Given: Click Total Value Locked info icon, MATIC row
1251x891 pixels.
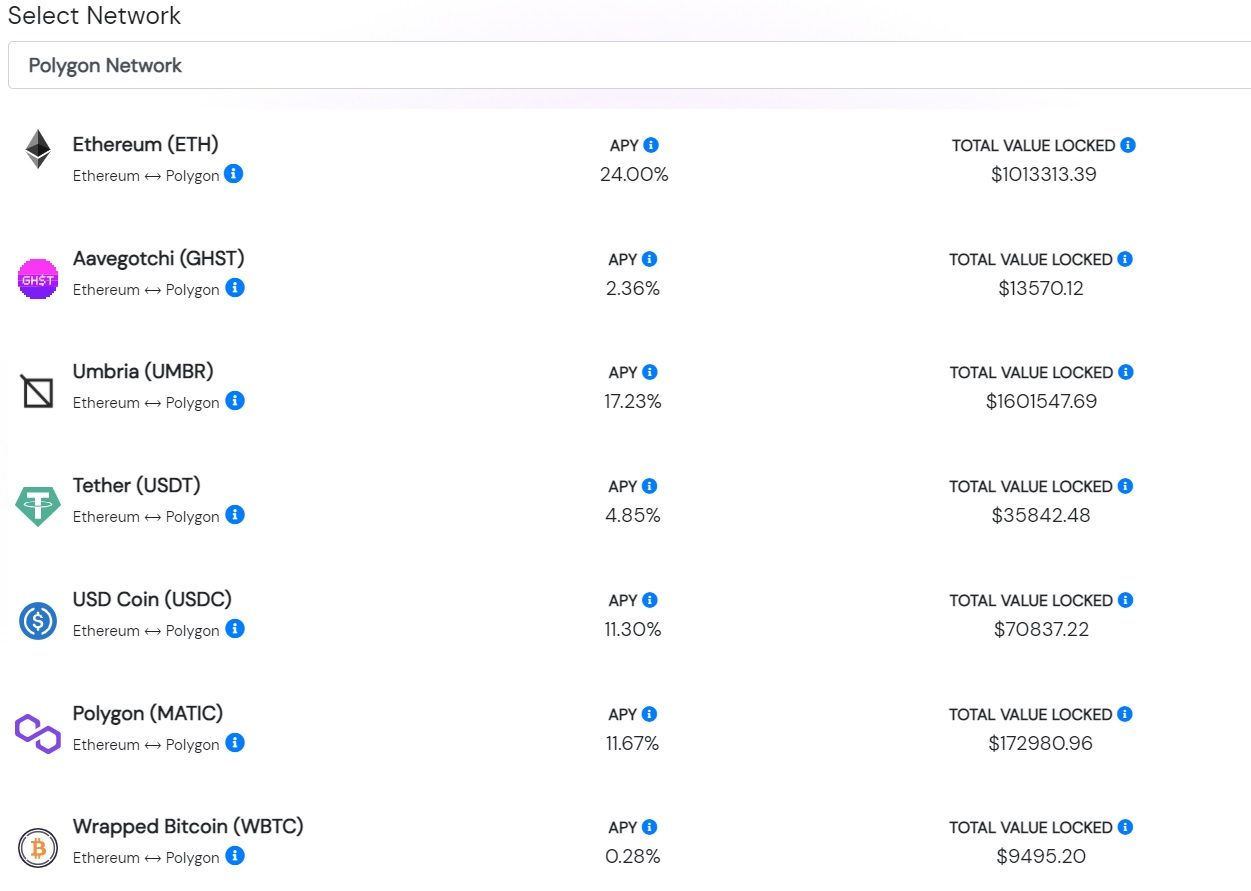Looking at the screenshot, I should (1125, 714).
